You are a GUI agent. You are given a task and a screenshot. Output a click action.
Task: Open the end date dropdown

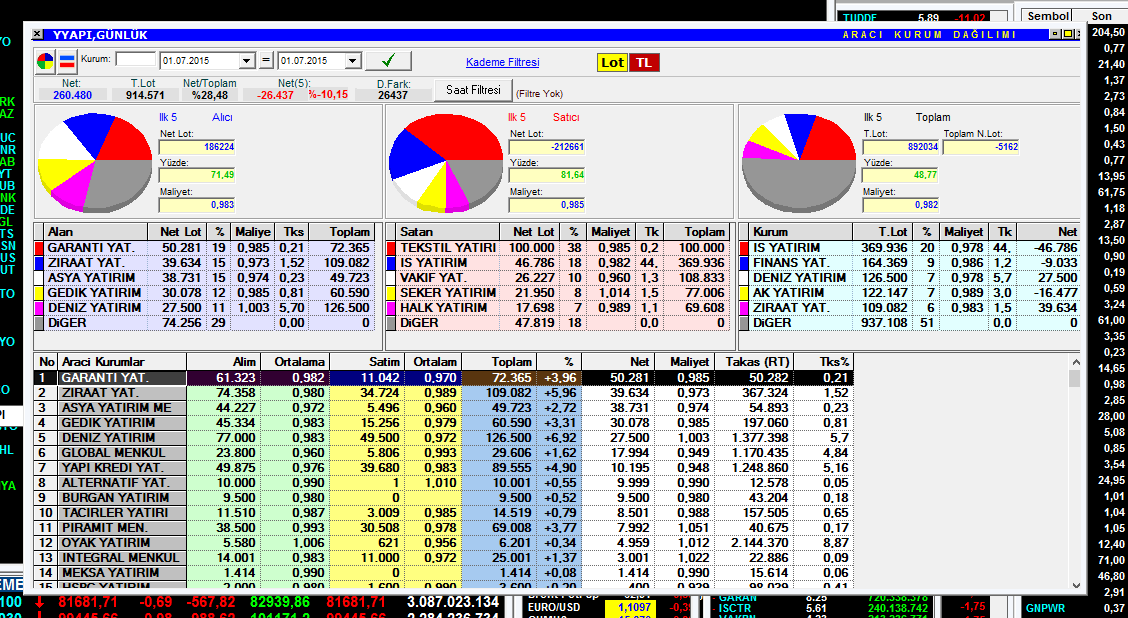351,61
